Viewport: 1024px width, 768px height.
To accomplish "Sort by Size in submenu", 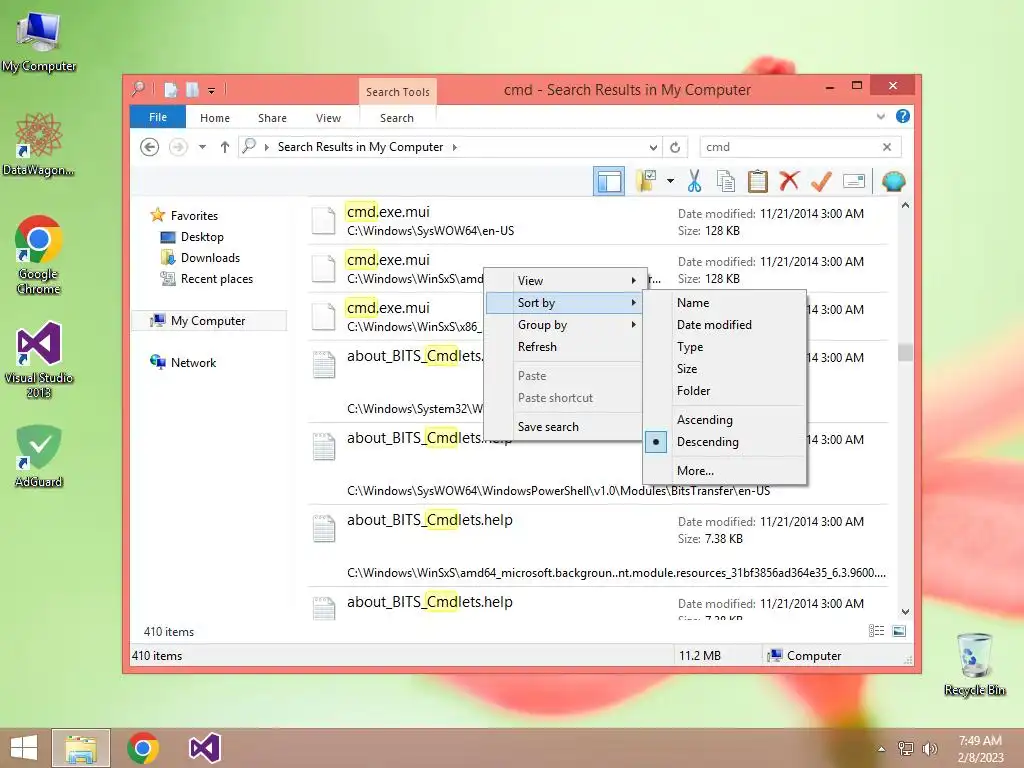I will (725, 368).
